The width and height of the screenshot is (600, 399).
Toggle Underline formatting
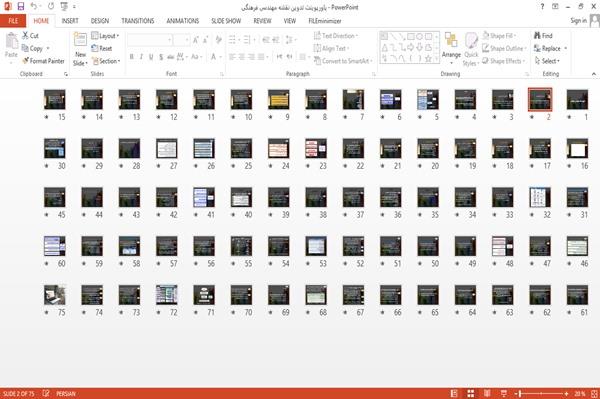(151, 57)
